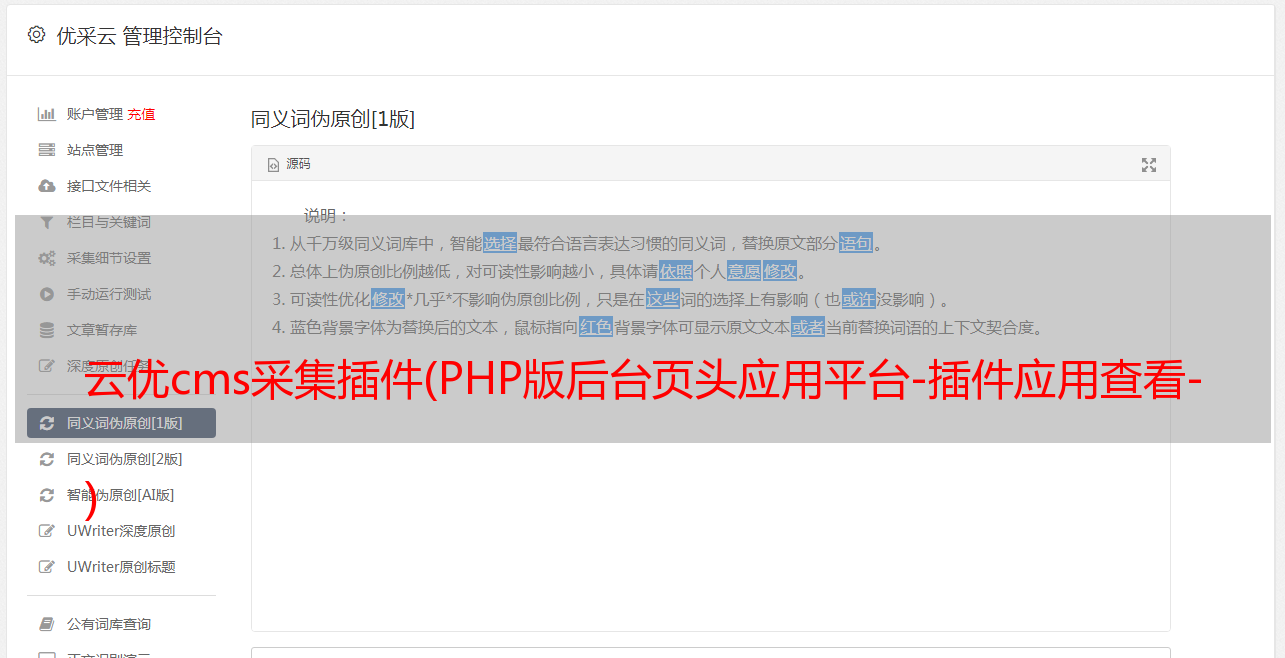Open the 同义词伪原创[1版] menu item
Image resolution: width=1285 pixels, height=658 pixels.
(x=121, y=423)
